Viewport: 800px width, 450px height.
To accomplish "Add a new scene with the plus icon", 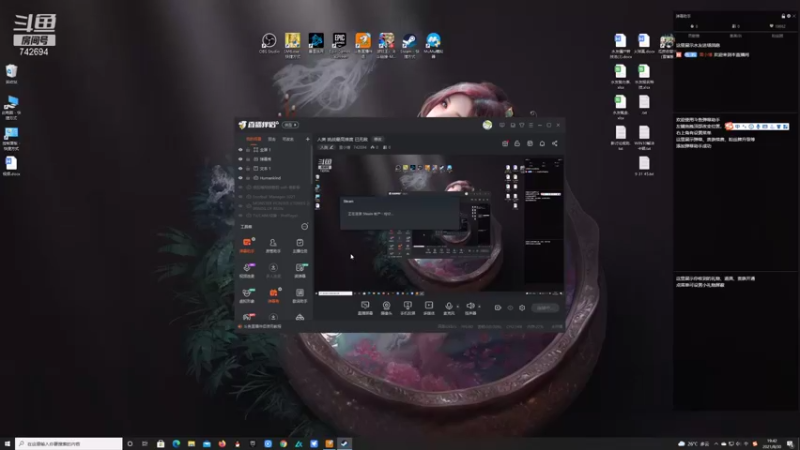I will click(307, 139).
